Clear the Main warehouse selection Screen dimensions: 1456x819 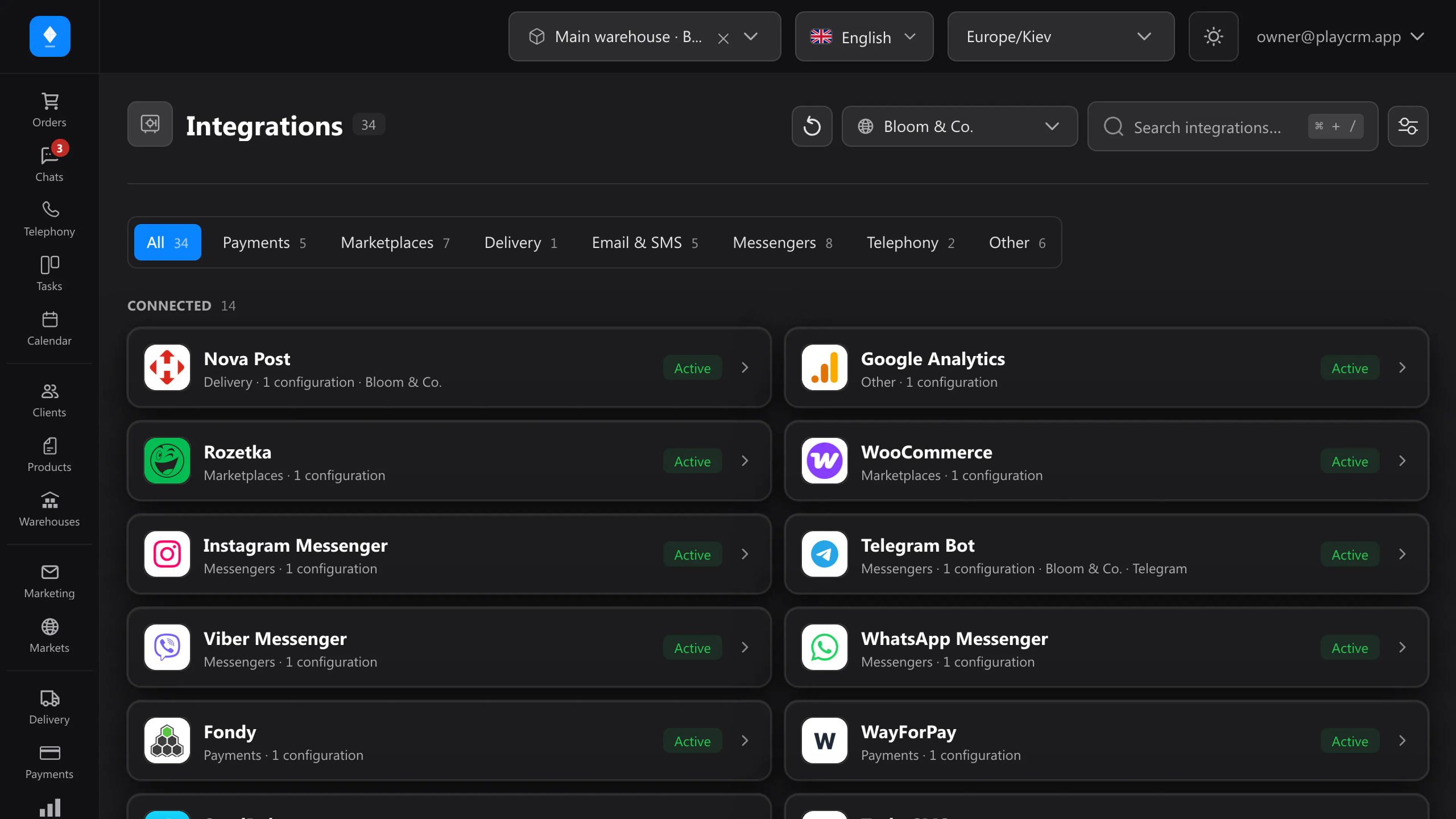[x=723, y=38]
